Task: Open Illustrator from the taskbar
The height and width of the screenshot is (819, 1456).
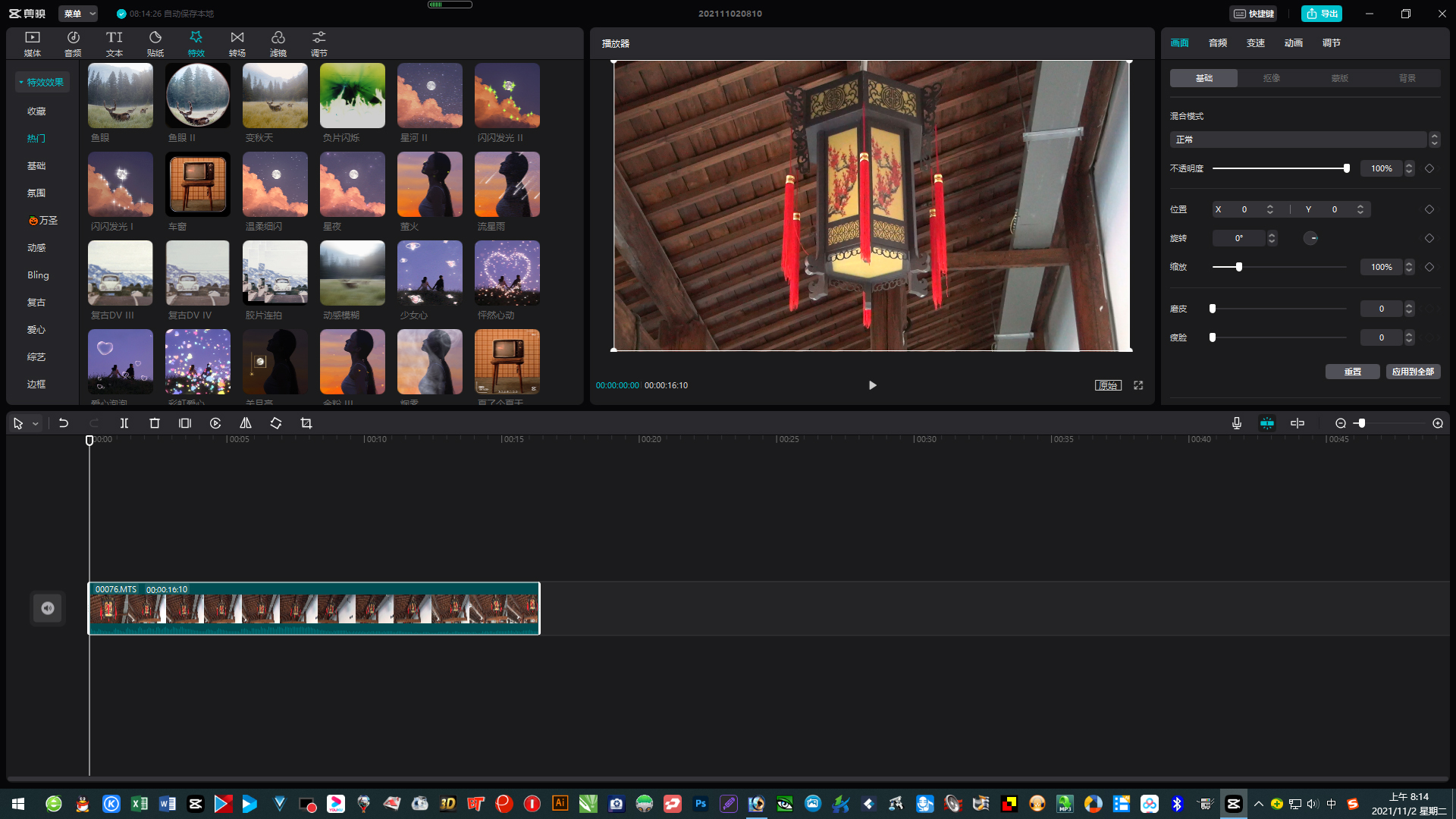Action: point(560,804)
